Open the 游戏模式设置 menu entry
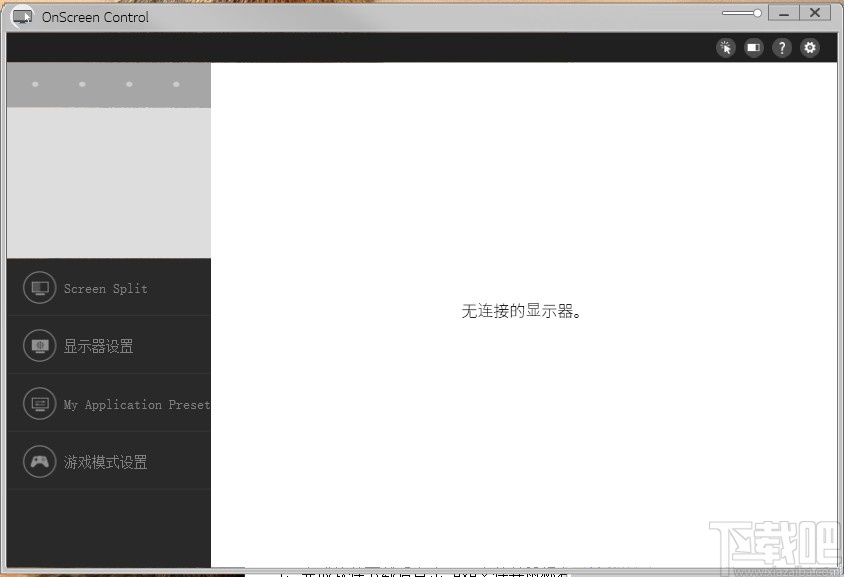 pyautogui.click(x=105, y=461)
